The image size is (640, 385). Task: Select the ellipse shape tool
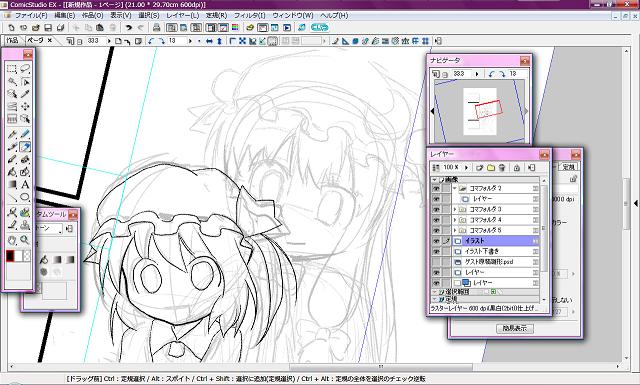coord(25,197)
